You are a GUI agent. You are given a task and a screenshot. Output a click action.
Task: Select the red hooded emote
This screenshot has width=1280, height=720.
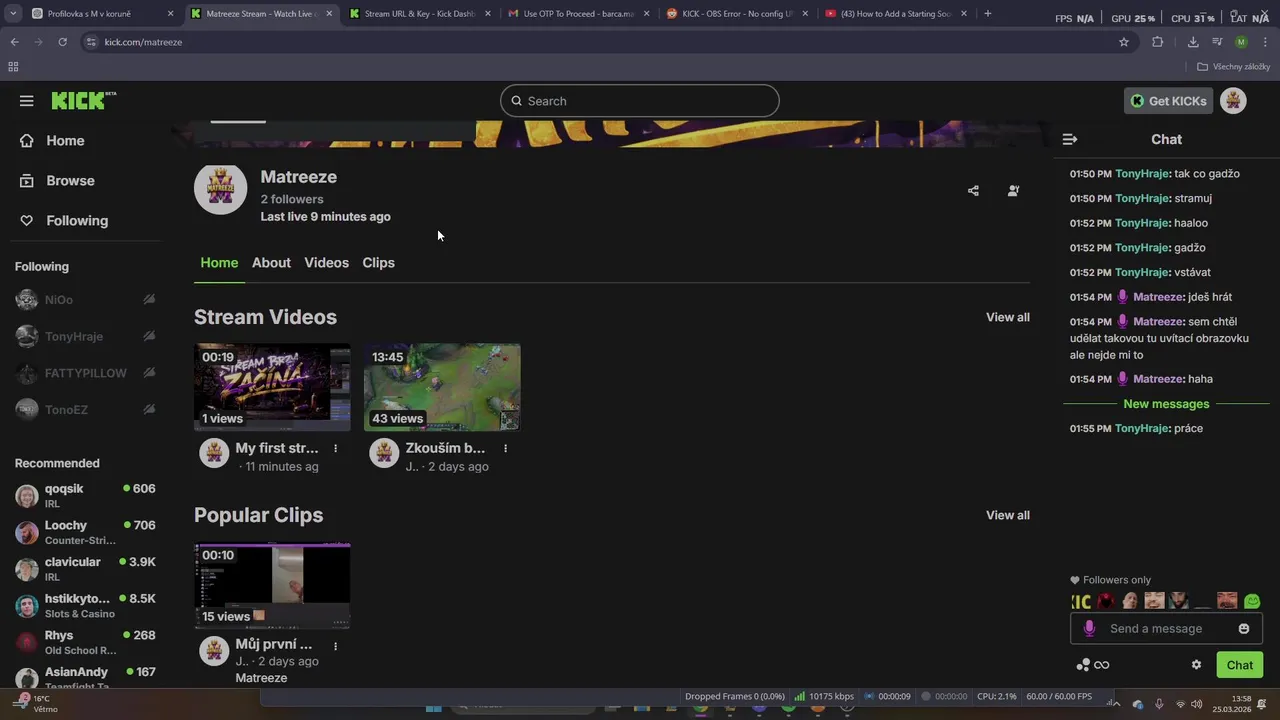pyautogui.click(x=1105, y=601)
